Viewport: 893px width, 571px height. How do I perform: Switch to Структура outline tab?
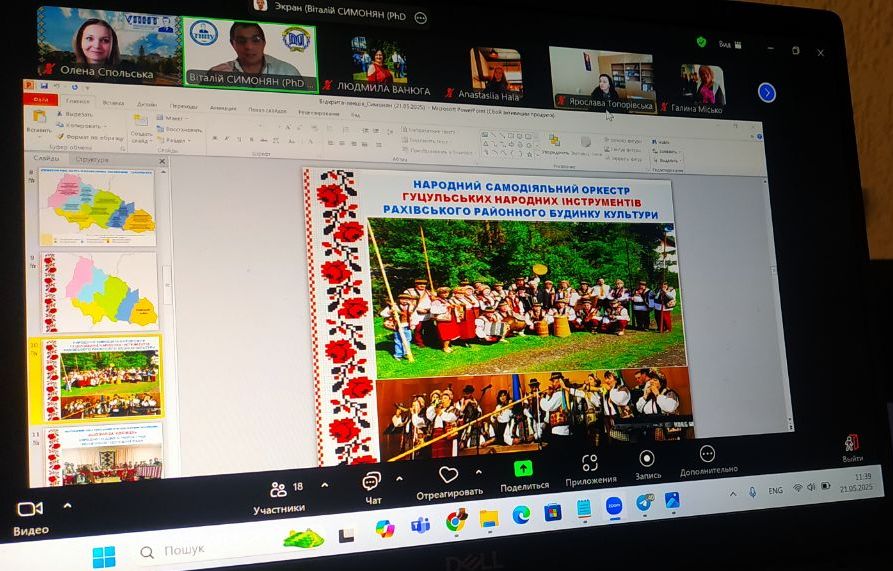(x=92, y=159)
